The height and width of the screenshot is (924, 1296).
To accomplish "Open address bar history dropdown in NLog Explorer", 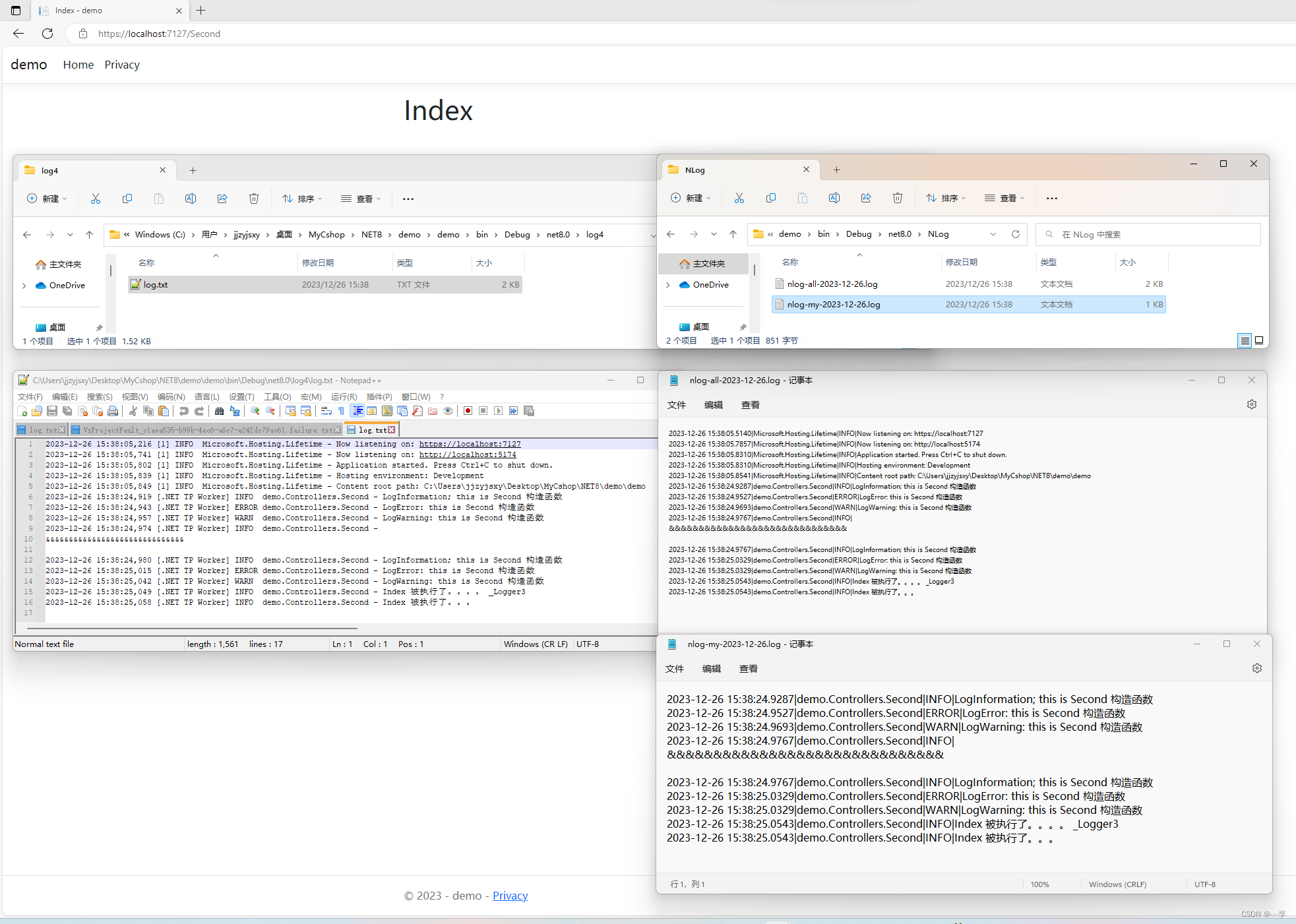I will click(x=993, y=234).
